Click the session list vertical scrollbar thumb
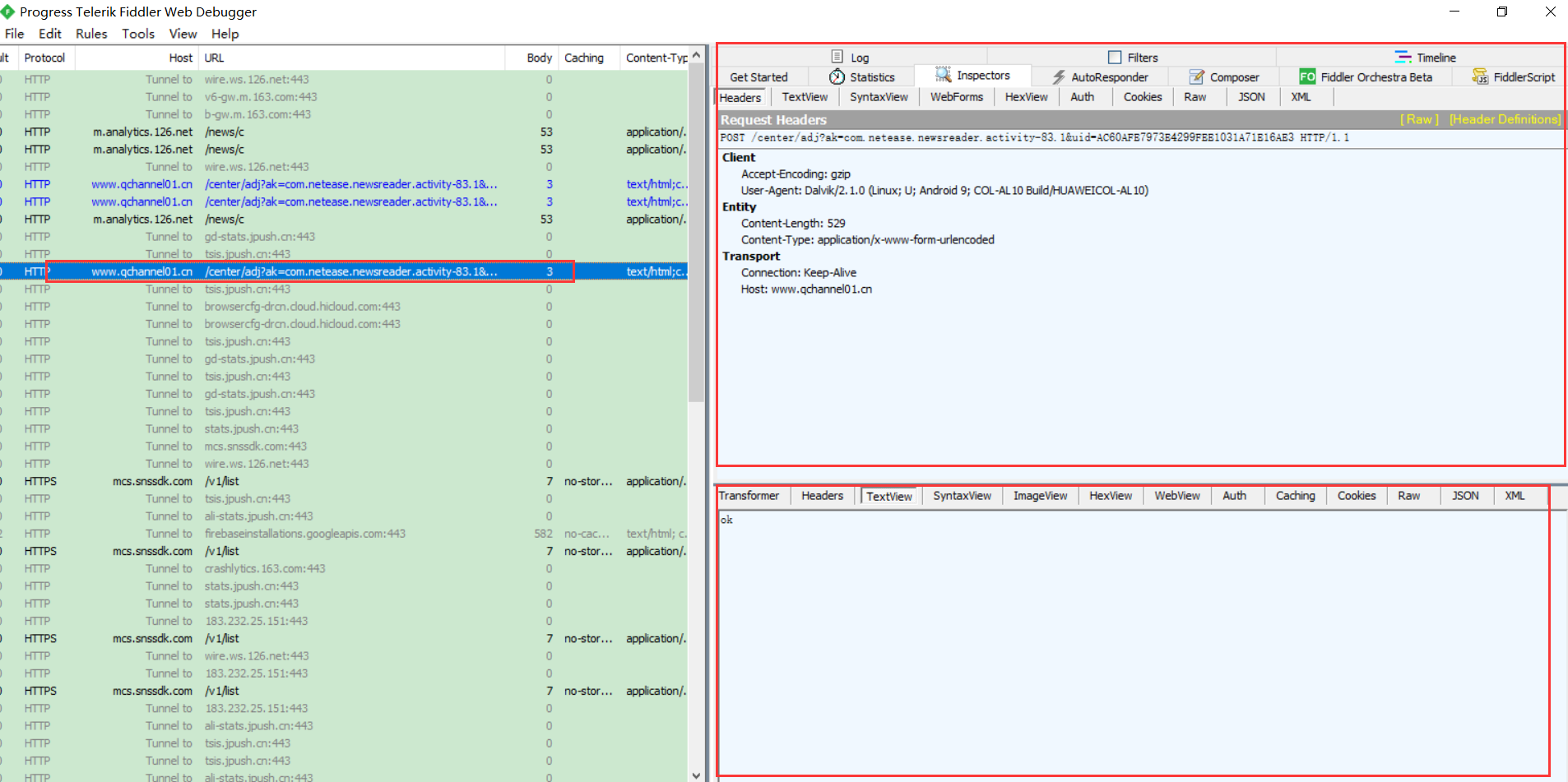 [x=696, y=233]
